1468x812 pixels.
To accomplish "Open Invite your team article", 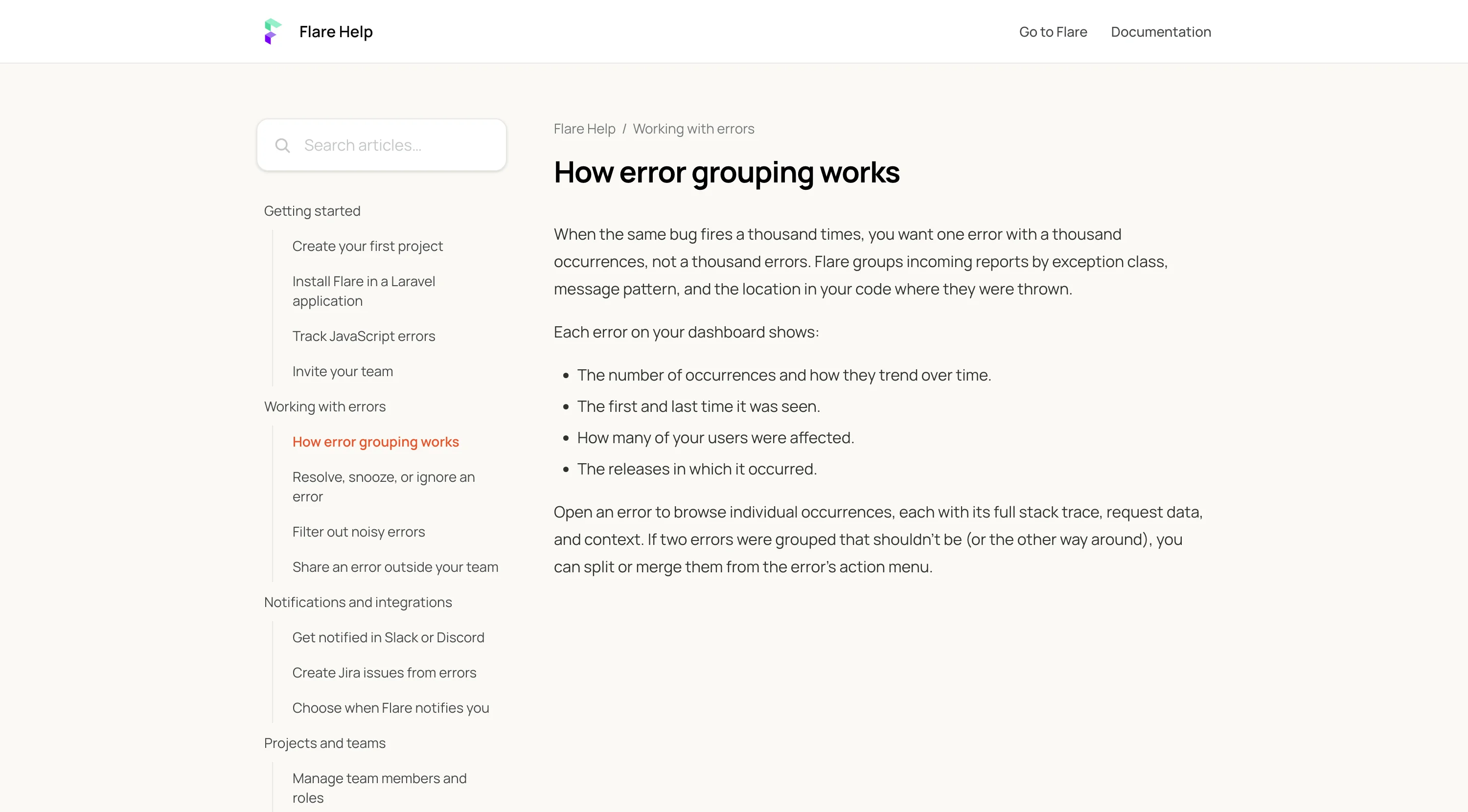I will (343, 372).
